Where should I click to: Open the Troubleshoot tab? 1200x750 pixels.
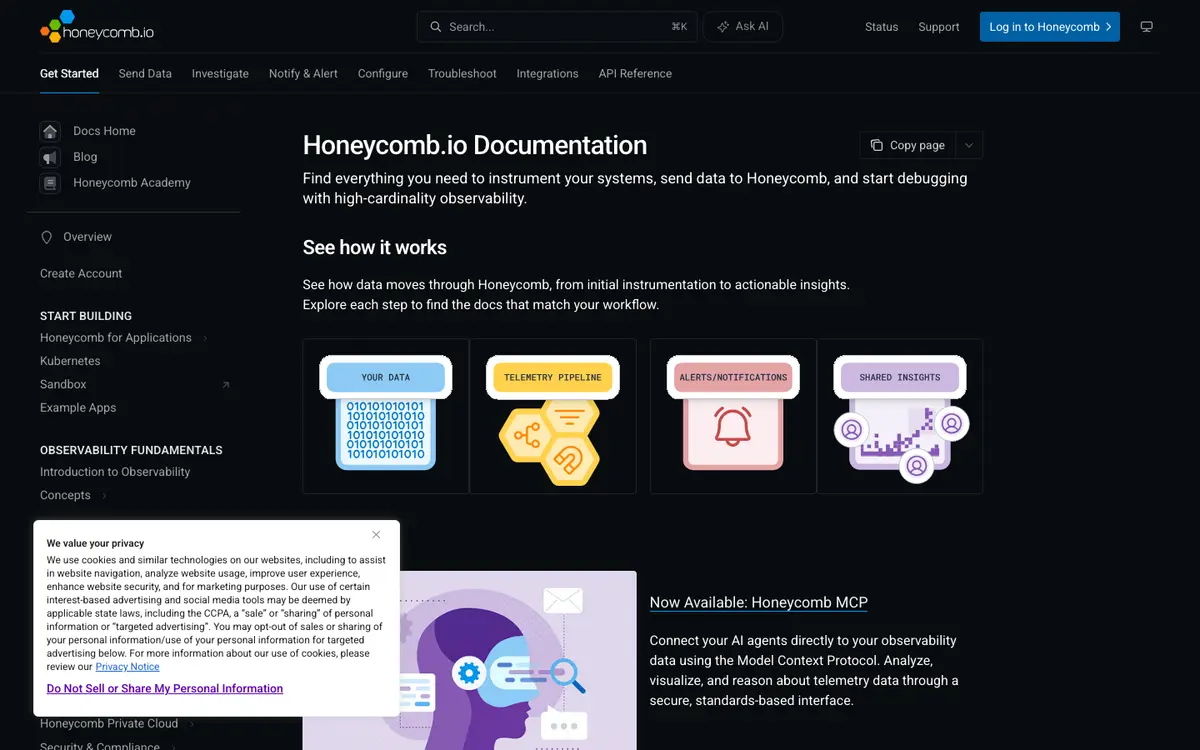(x=462, y=74)
